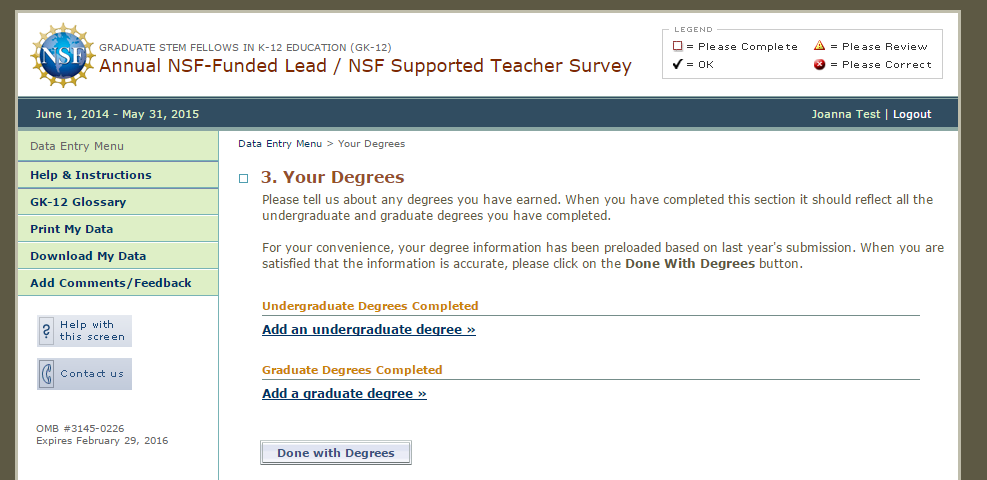Click Add a graduate degree link
Screen dimensions: 987x480
tap(344, 394)
